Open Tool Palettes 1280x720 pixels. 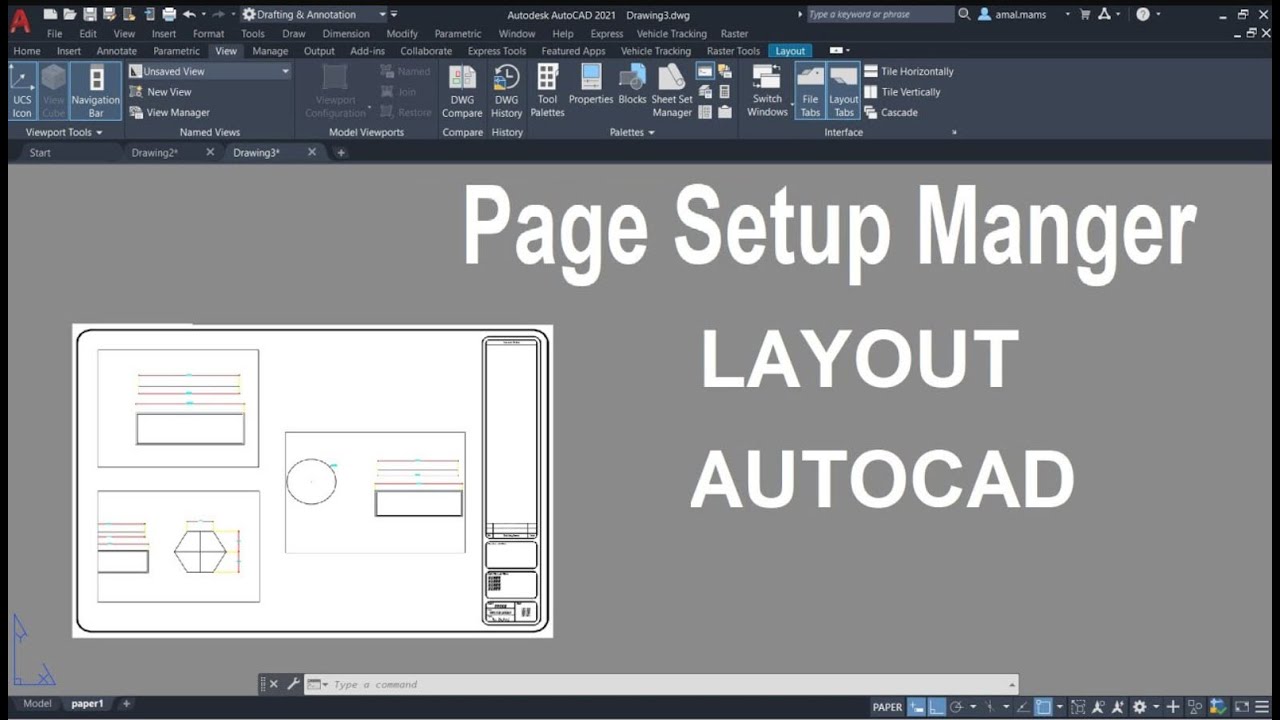point(547,91)
